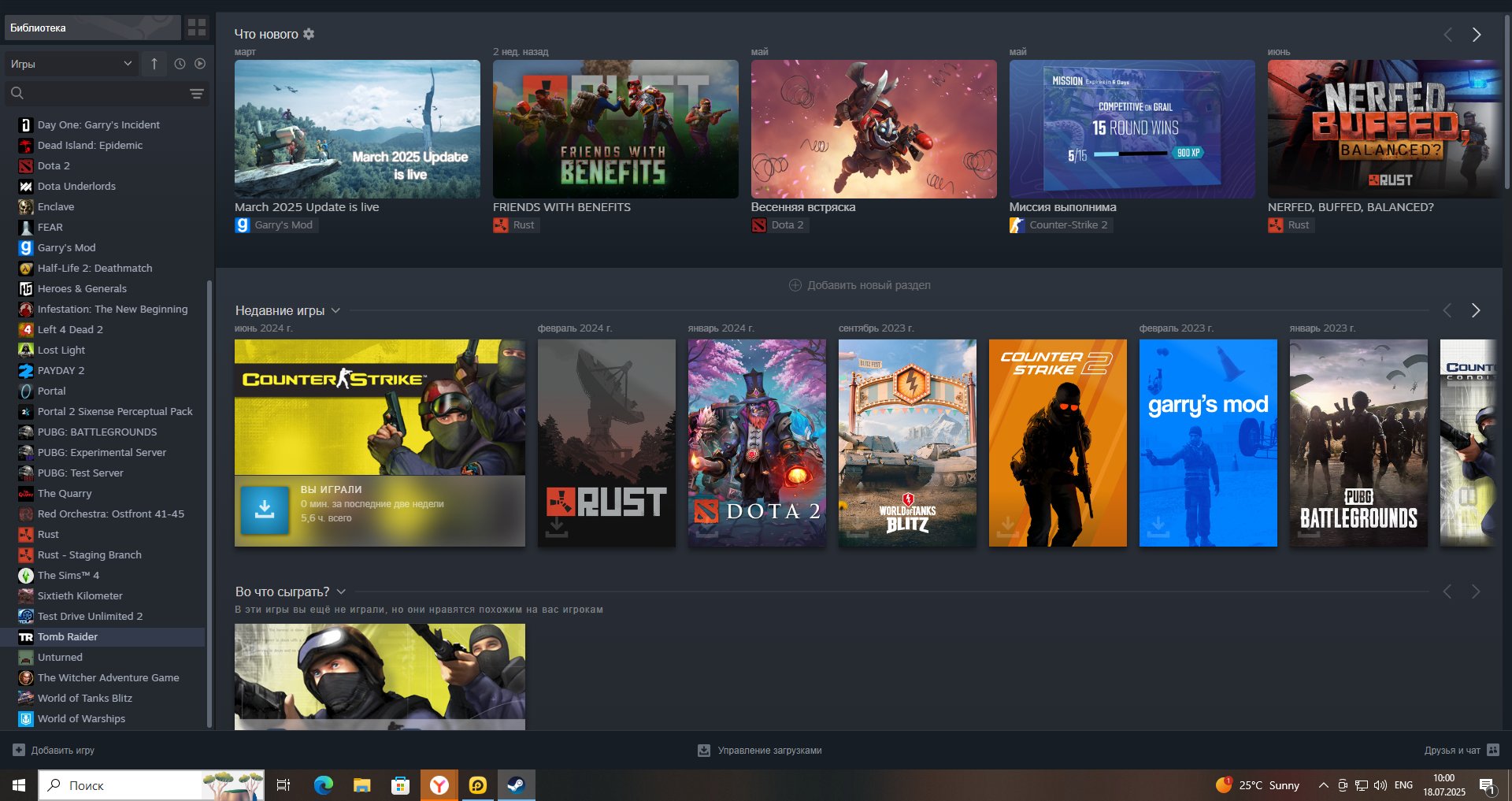
Task: Toggle recent activity clock filter
Action: pos(180,64)
